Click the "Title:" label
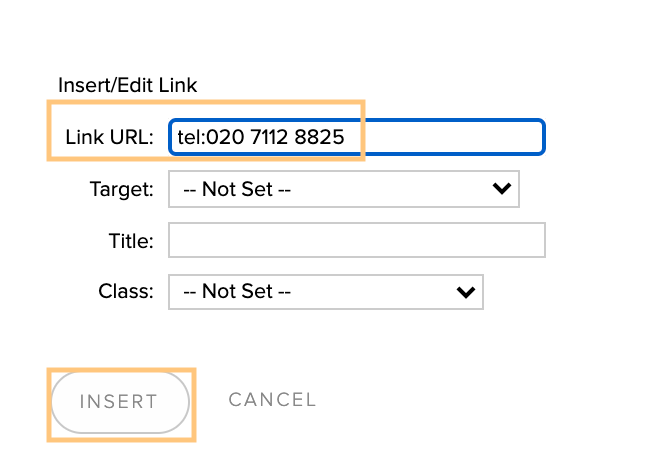Image resolution: width=664 pixels, height=462 pixels. pyautogui.click(x=131, y=241)
